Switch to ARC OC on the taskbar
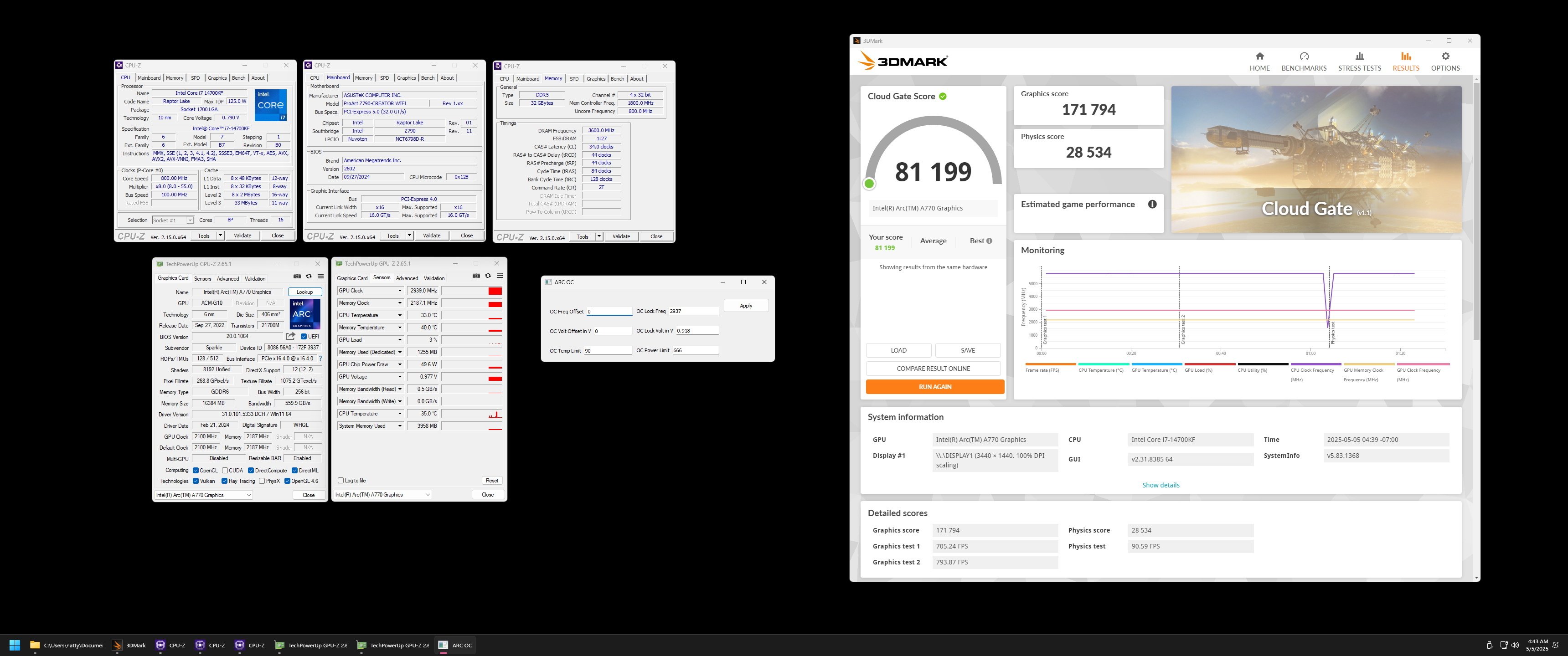The height and width of the screenshot is (656, 1568). point(455,645)
